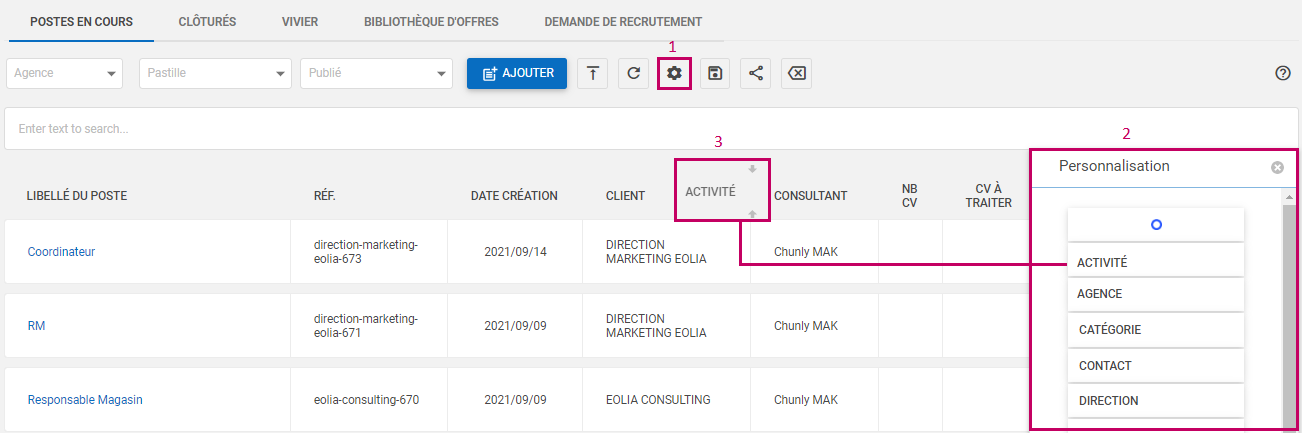This screenshot has width=1302, height=433.
Task: Click the refresh icon button
Action: (633, 73)
